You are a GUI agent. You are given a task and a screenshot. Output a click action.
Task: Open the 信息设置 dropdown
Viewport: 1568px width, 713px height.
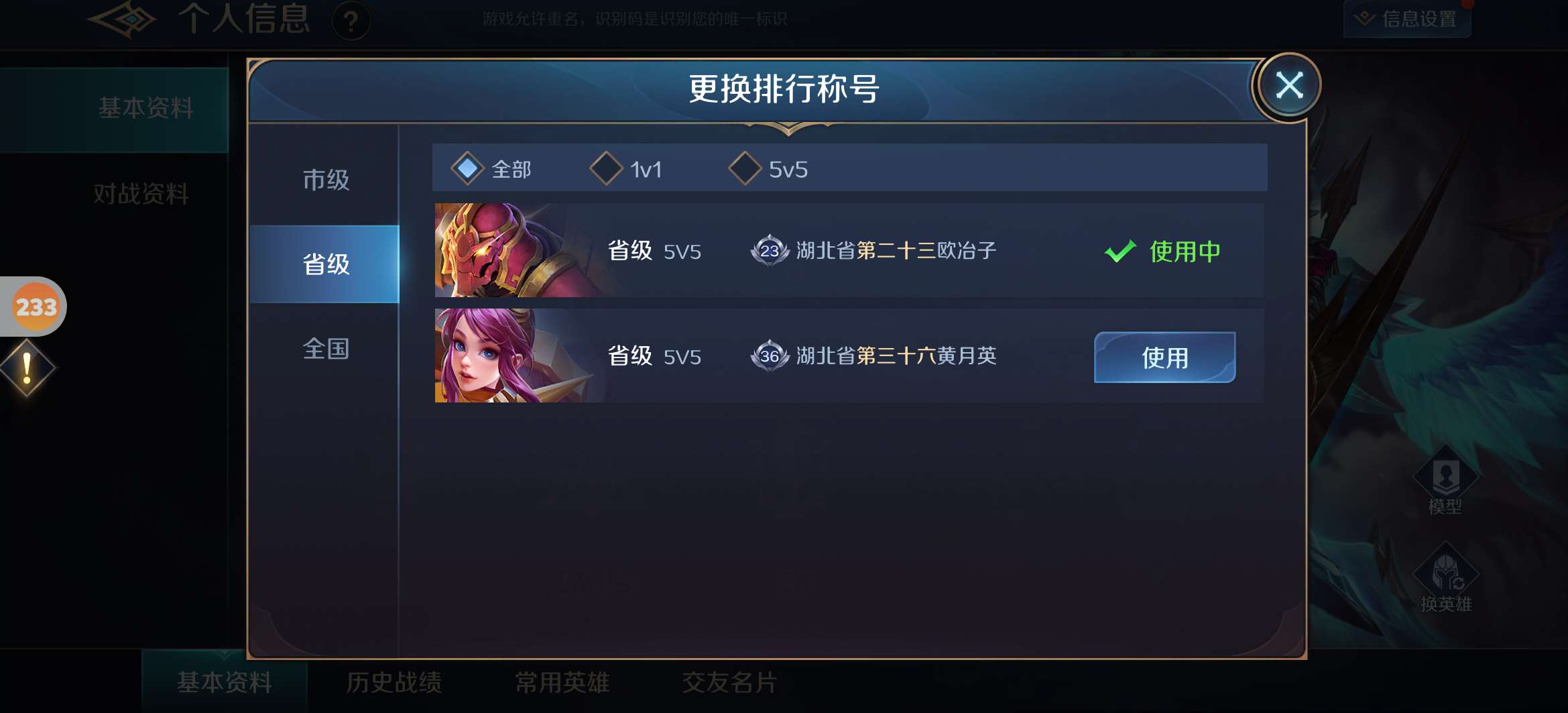point(1407,19)
